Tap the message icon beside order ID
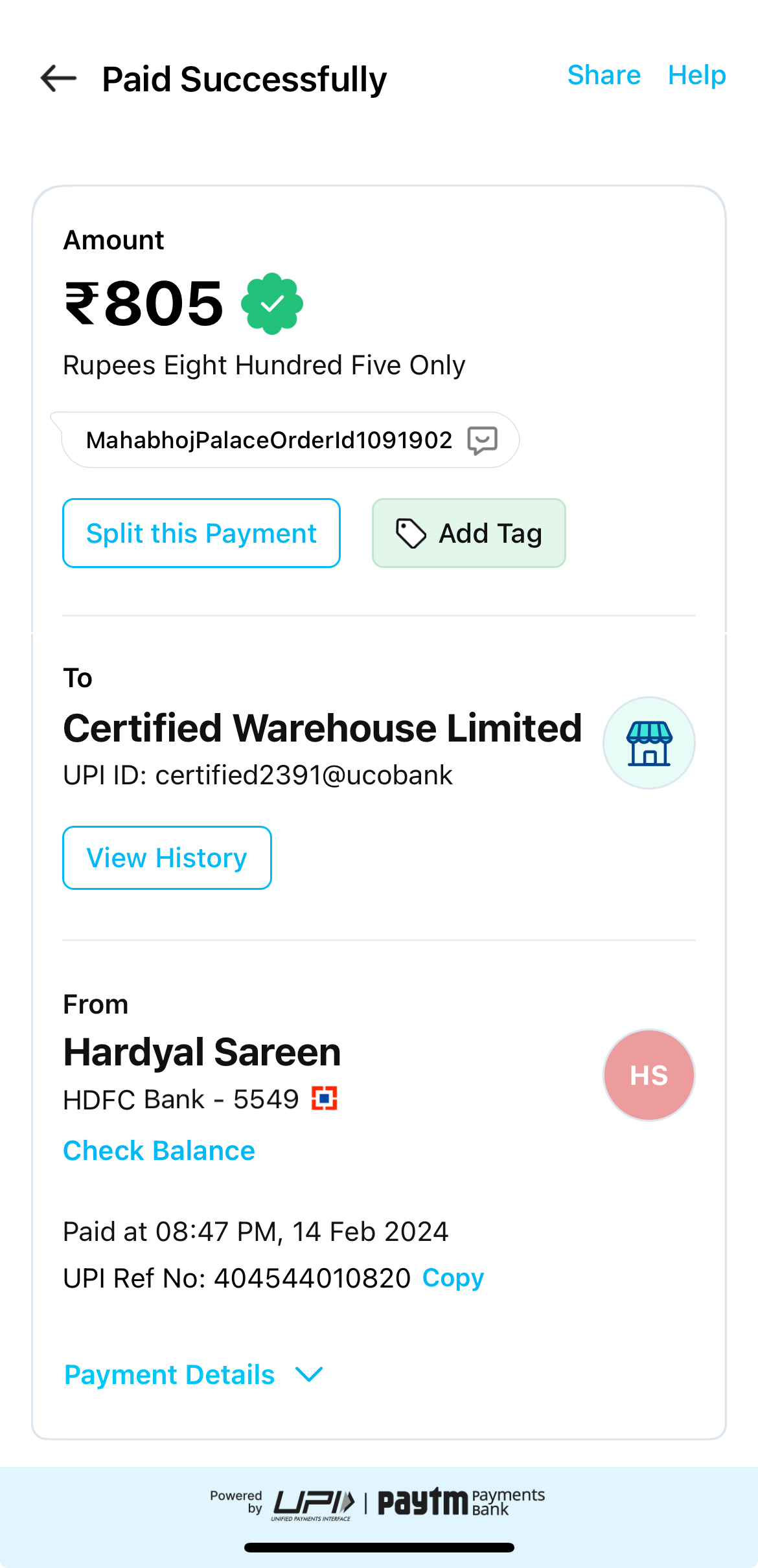 [x=483, y=440]
